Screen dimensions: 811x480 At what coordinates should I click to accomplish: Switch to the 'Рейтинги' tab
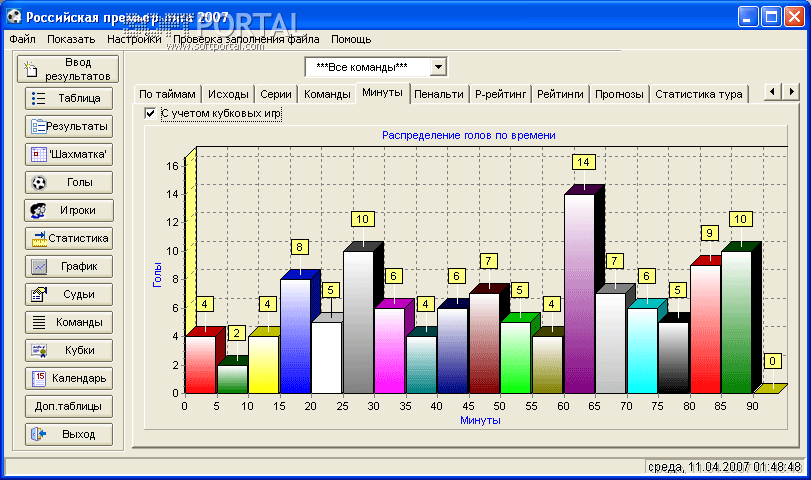click(x=560, y=94)
